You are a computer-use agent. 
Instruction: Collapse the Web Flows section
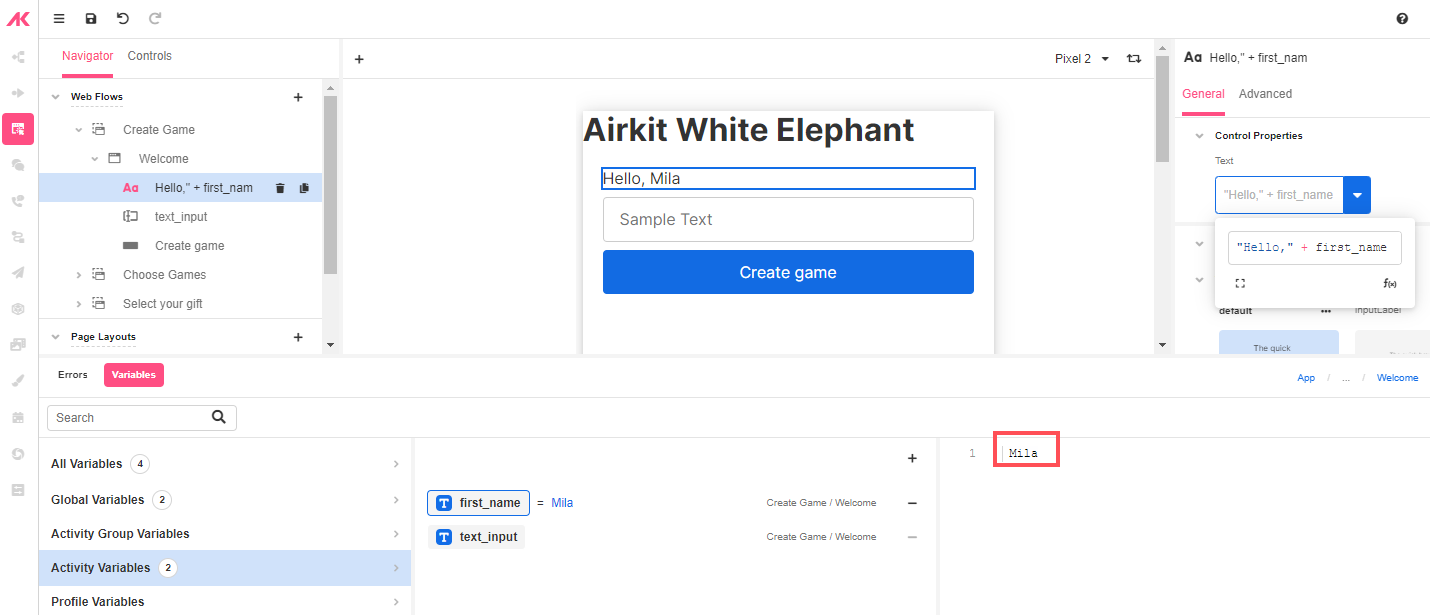pyautogui.click(x=55, y=97)
